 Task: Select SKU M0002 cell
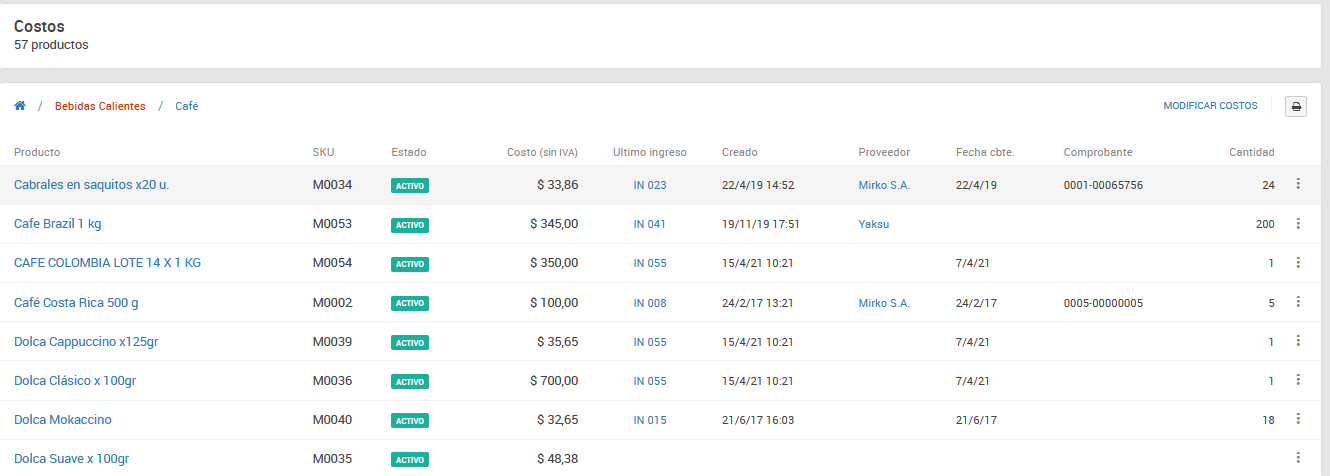pos(332,302)
